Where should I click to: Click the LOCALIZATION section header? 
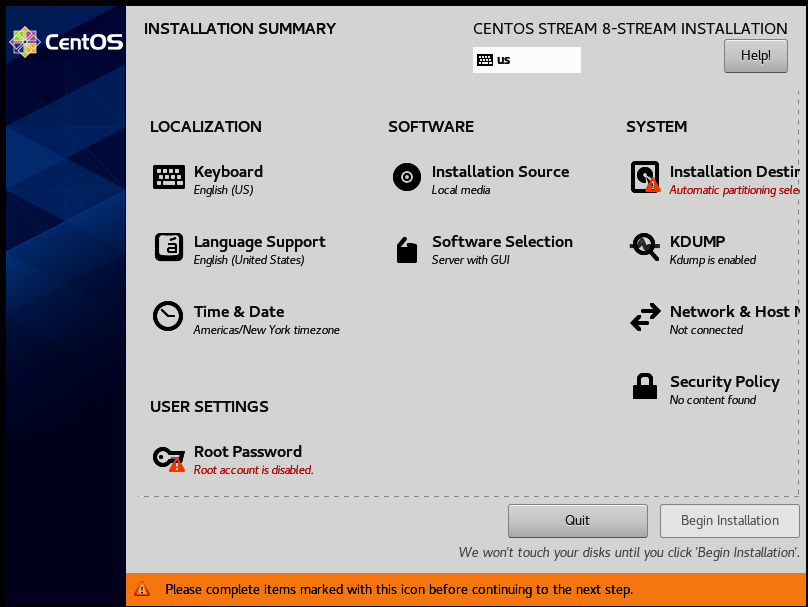pos(206,127)
